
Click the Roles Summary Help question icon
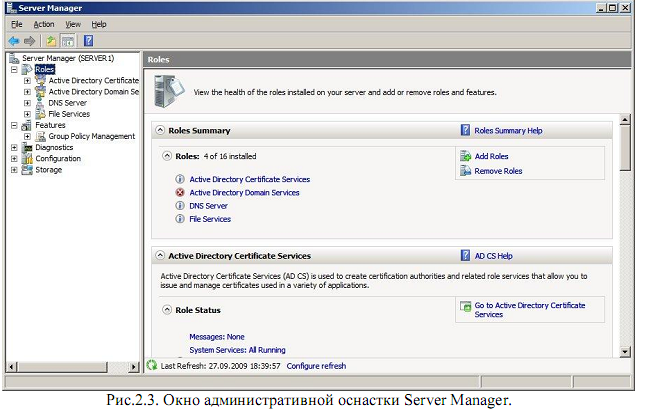click(x=465, y=130)
